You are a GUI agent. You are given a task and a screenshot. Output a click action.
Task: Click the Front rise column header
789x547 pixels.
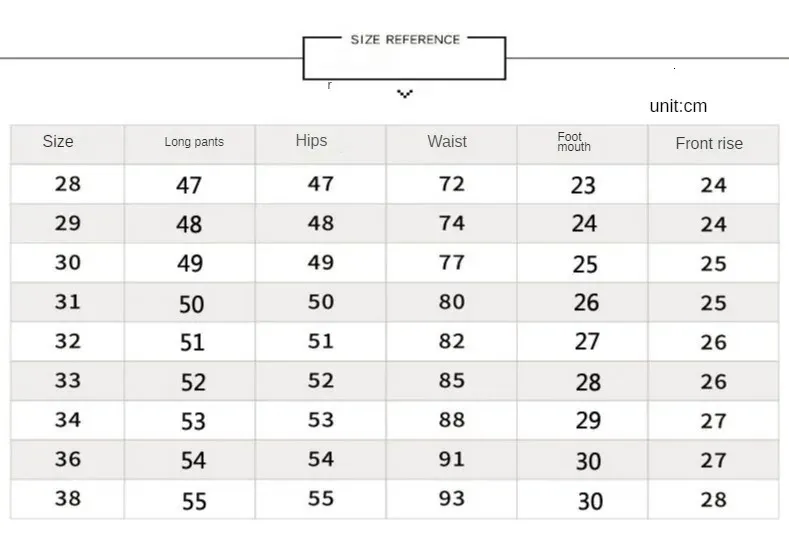click(x=709, y=143)
